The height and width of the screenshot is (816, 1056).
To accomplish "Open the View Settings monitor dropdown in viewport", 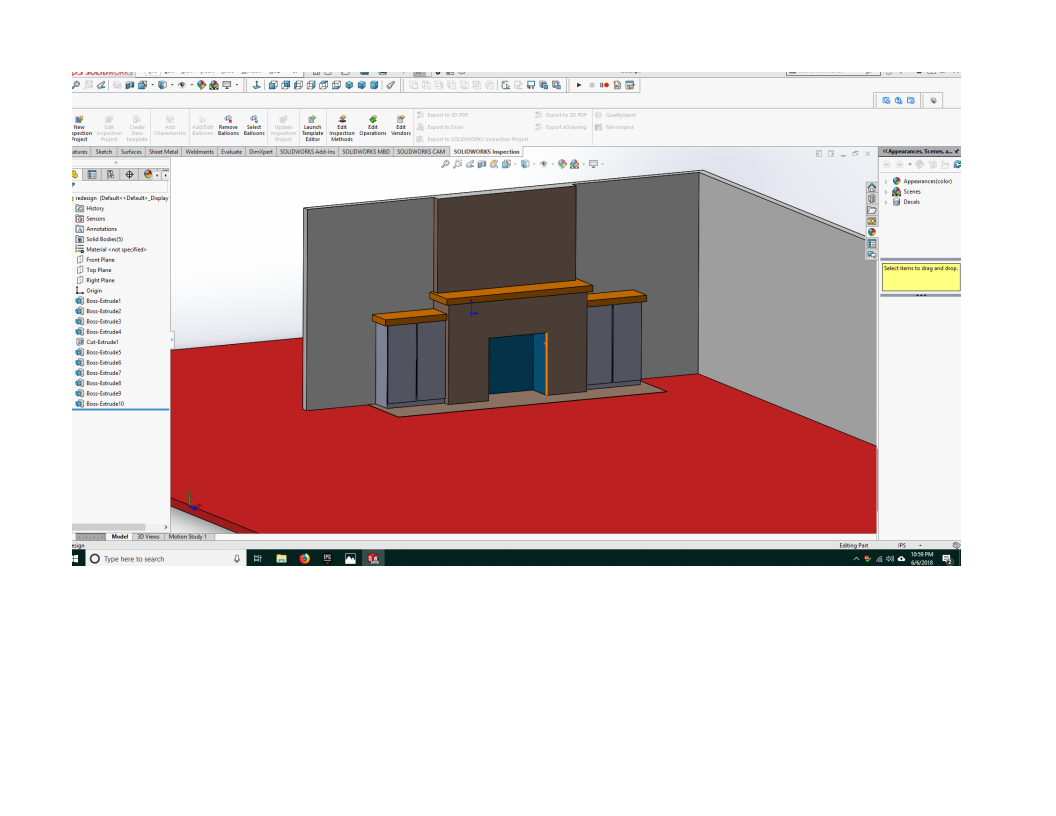I will tap(602, 164).
